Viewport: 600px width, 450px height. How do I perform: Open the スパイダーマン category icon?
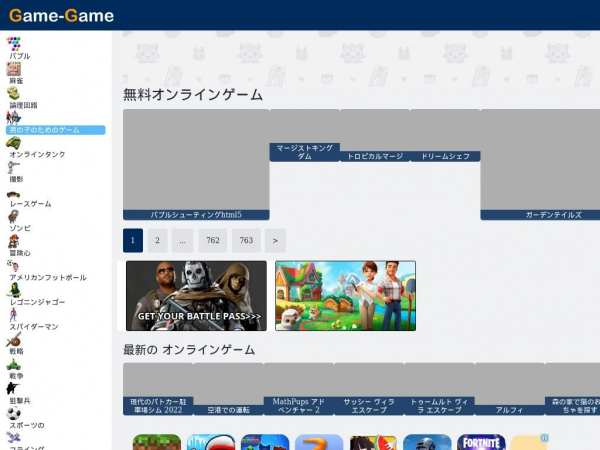pyautogui.click(x=13, y=315)
